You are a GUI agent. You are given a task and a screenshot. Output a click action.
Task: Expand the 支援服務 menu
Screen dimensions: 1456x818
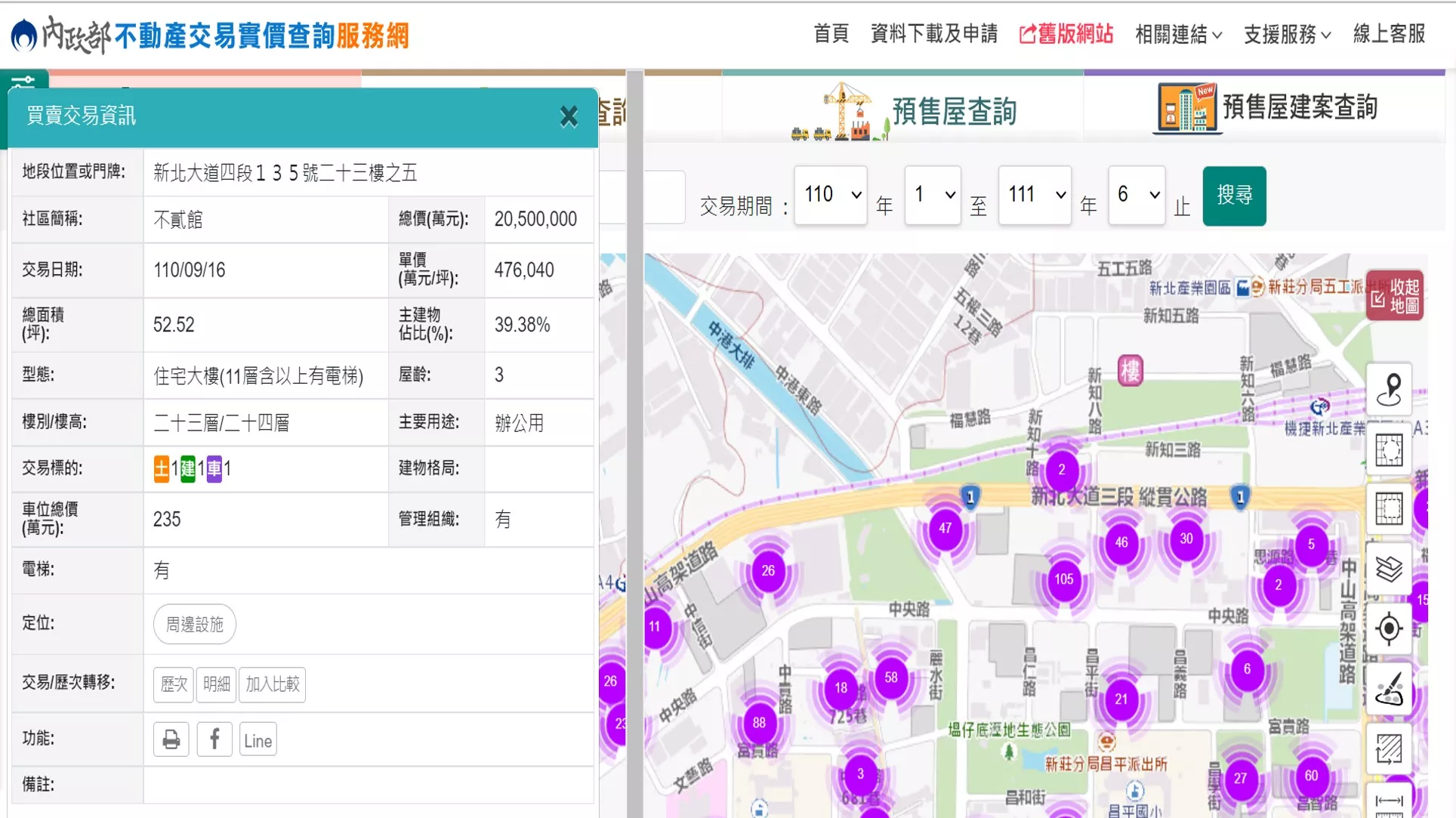pyautogui.click(x=1287, y=34)
